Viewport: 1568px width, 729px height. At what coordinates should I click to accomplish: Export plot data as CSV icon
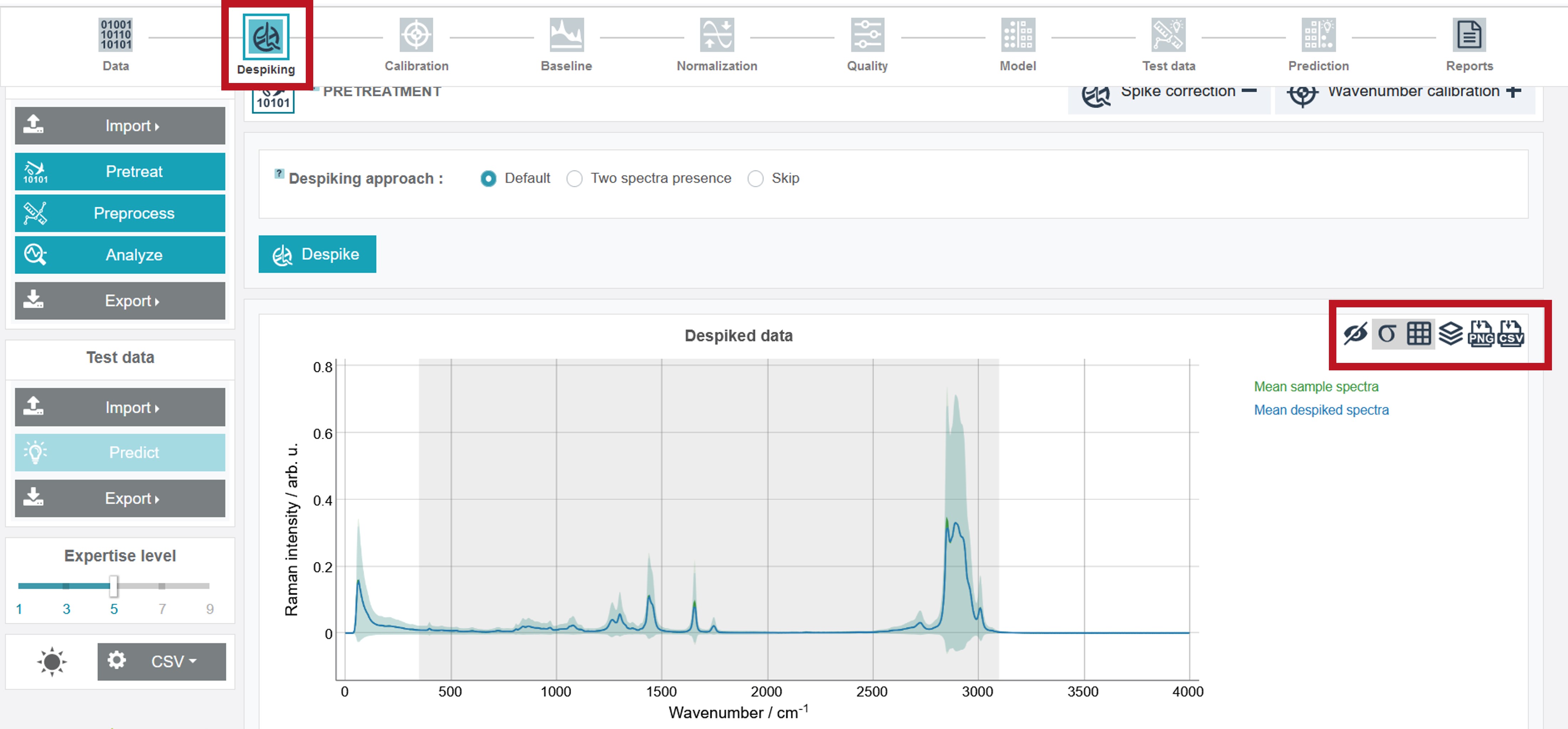[1511, 333]
